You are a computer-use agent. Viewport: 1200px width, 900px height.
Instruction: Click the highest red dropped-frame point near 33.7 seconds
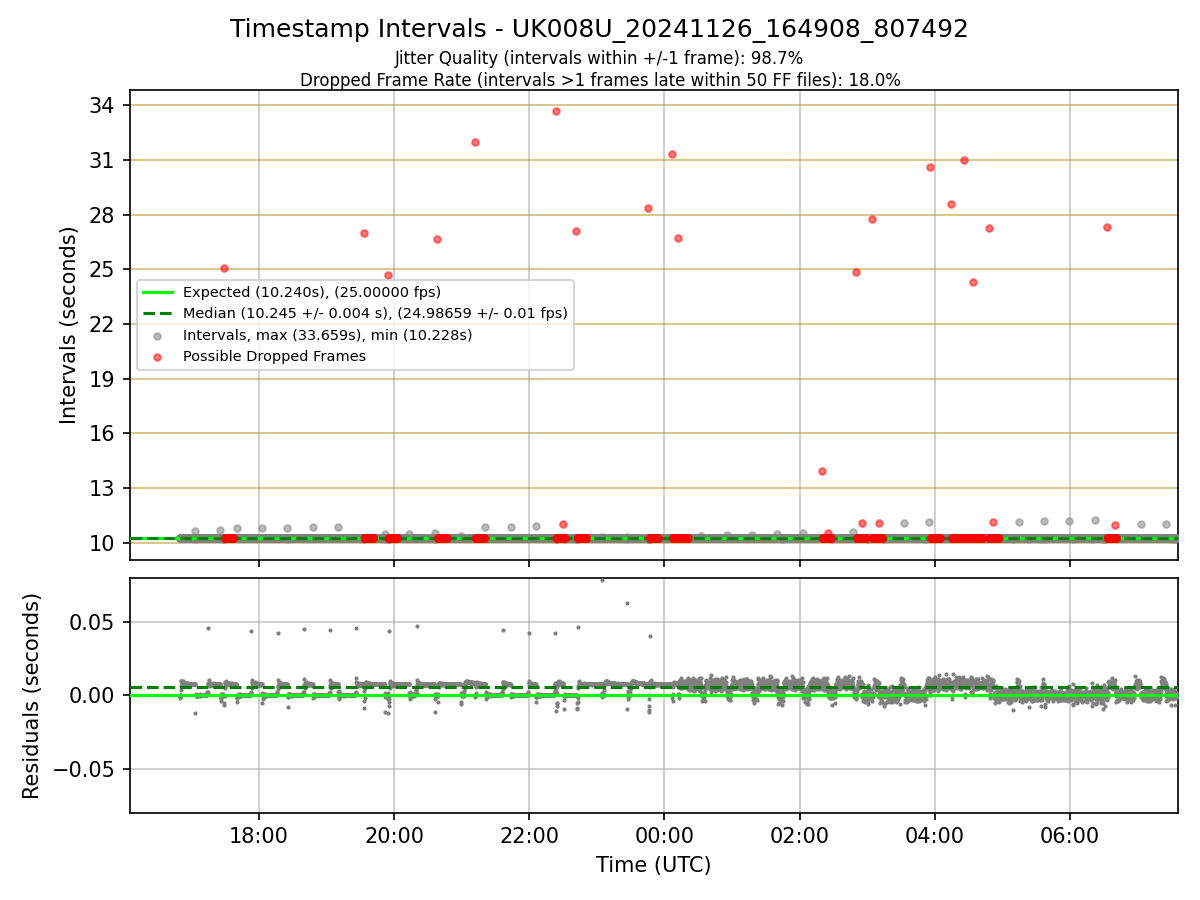556,111
